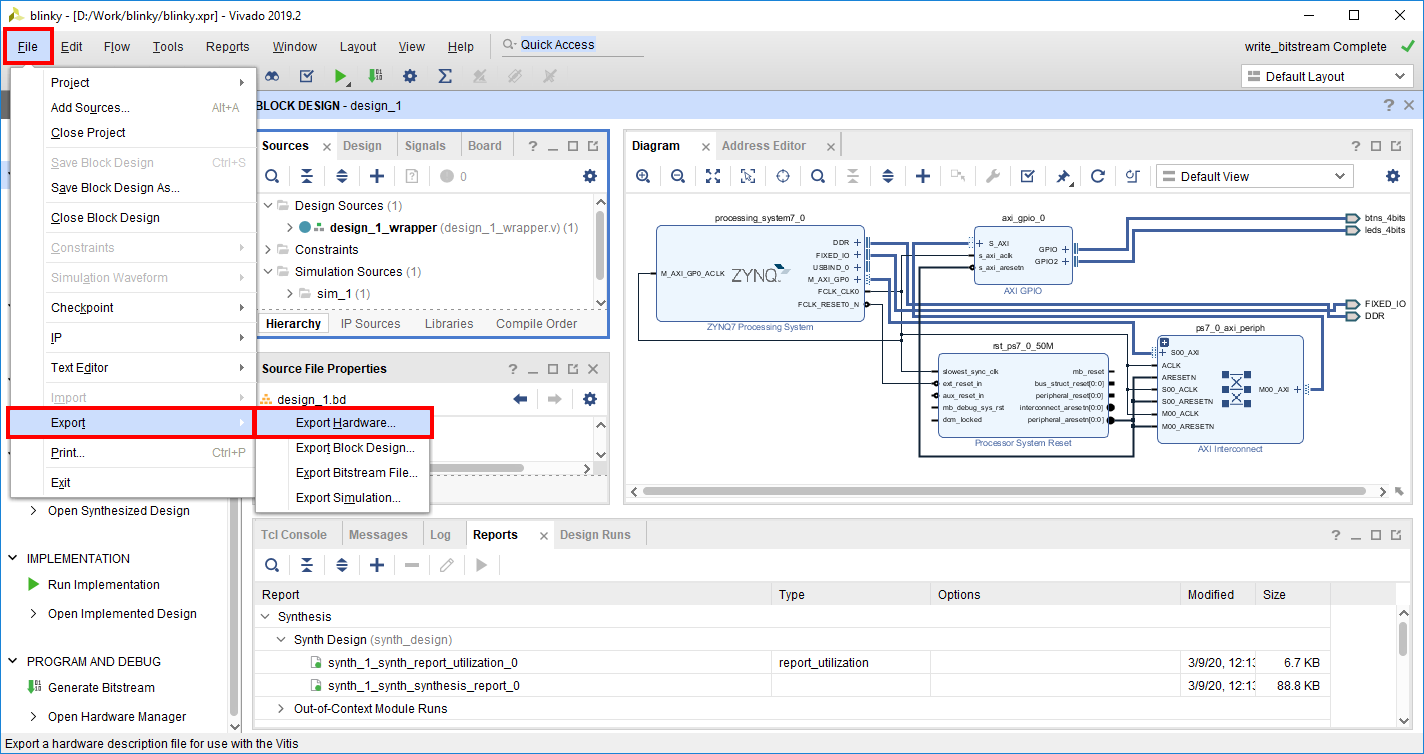1424x754 pixels.
Task: Open the Default Layout dropdown
Action: [x=1327, y=76]
